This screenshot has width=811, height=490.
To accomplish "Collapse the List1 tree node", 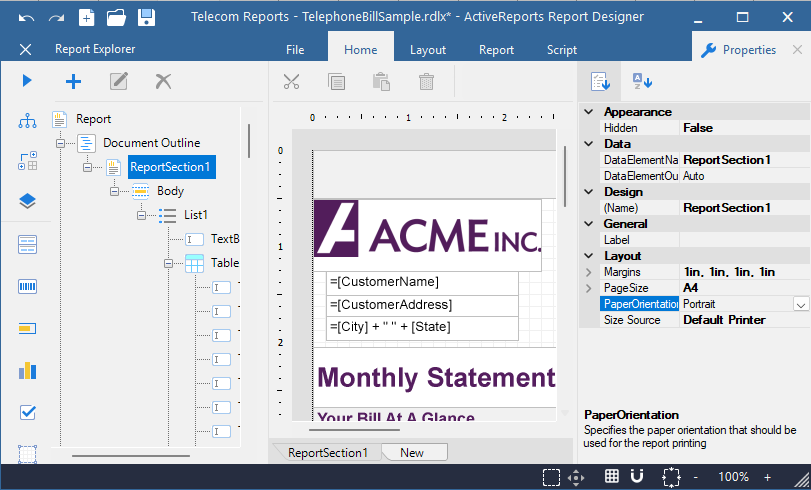I will (x=141, y=215).
